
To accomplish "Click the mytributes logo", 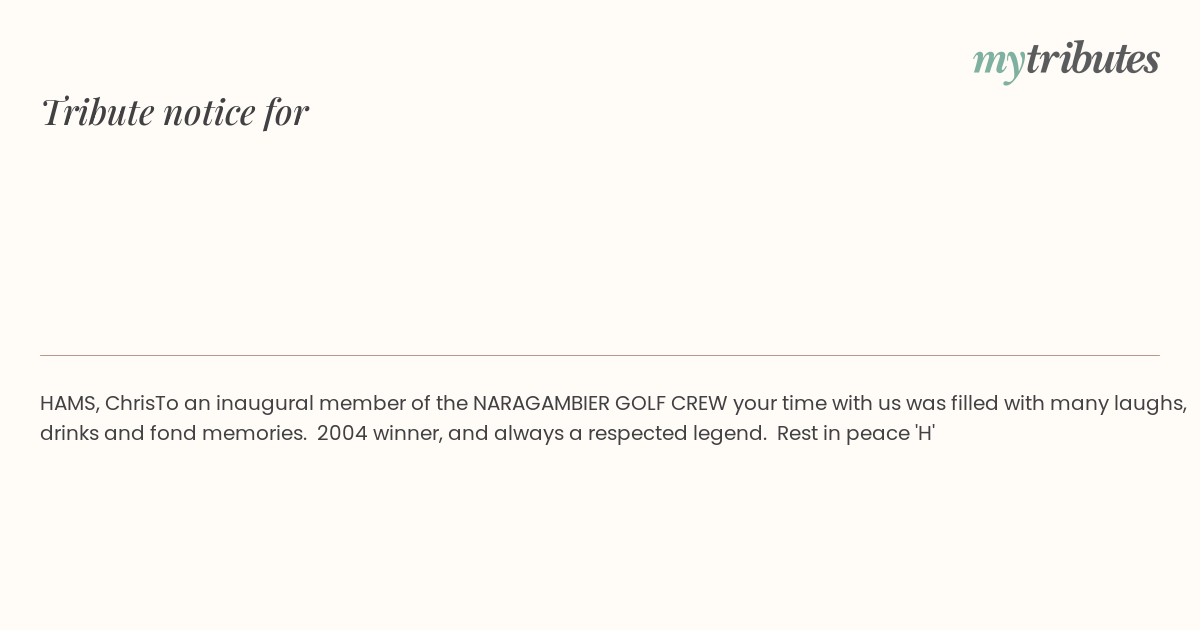I will point(1066,61).
